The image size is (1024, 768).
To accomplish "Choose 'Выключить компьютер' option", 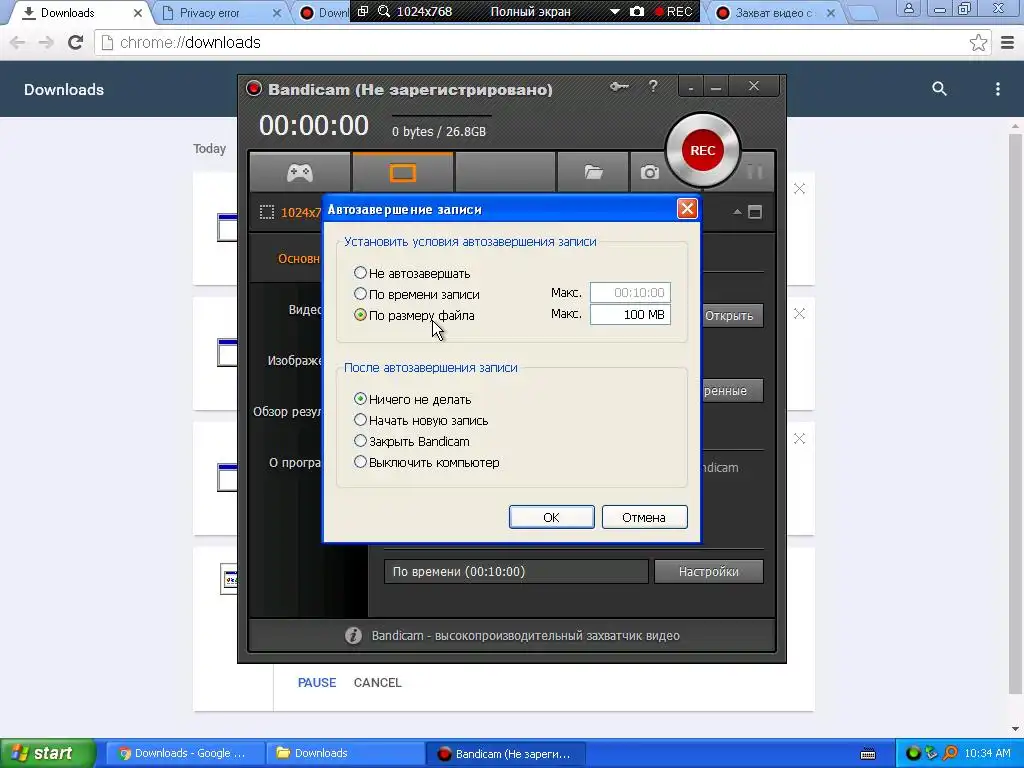I will click(x=360, y=462).
